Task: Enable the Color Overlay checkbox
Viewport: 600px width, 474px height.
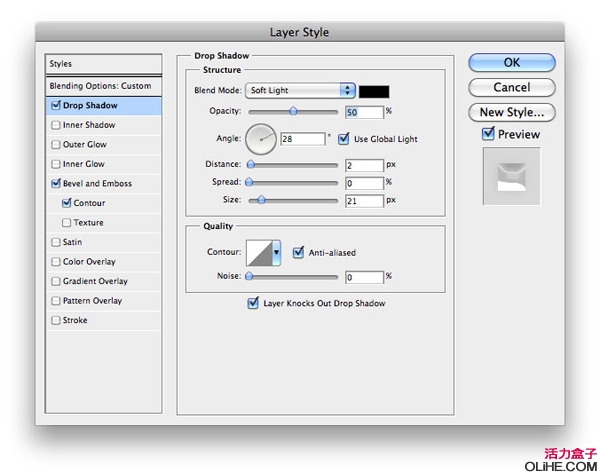Action: pyautogui.click(x=56, y=262)
